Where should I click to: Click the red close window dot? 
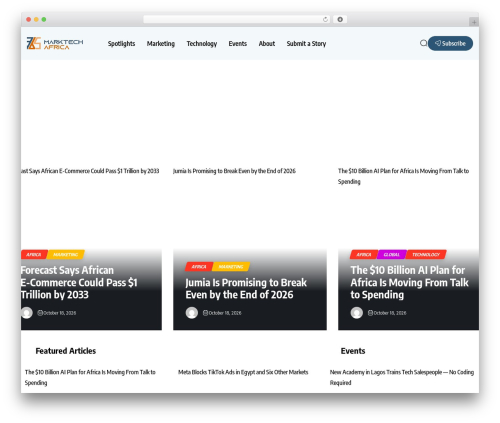29,19
